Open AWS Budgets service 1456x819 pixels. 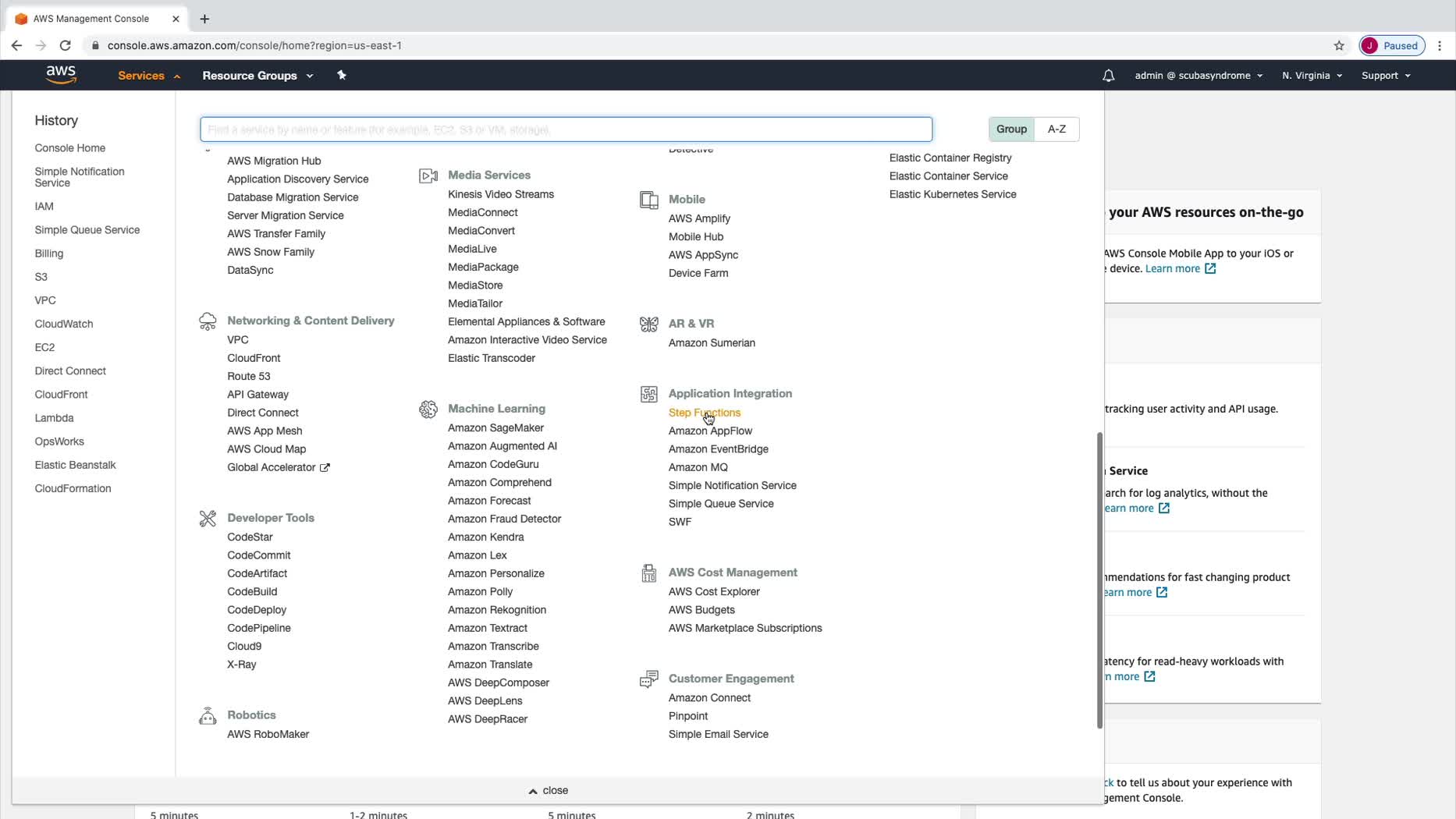pos(701,610)
